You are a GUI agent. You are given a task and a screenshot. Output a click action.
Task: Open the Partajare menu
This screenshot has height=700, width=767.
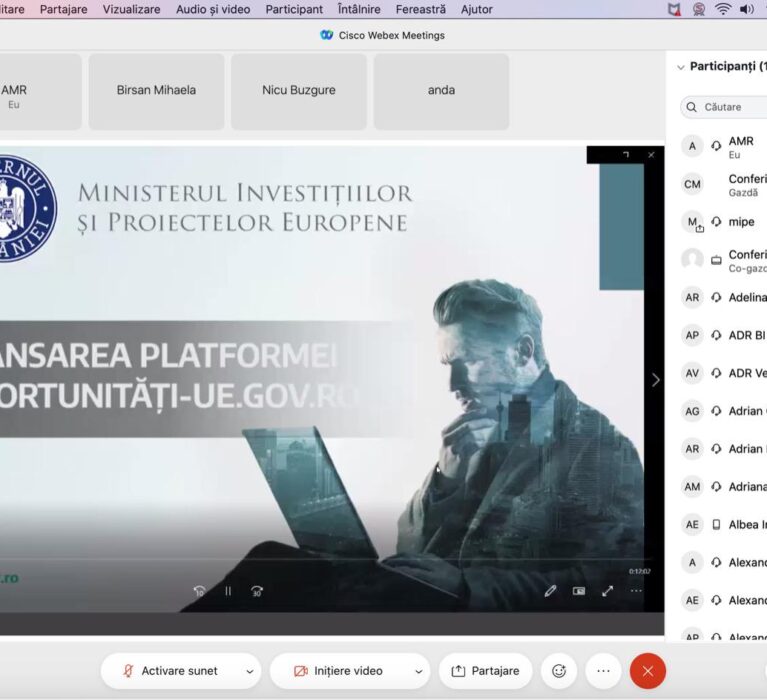pyautogui.click(x=64, y=9)
